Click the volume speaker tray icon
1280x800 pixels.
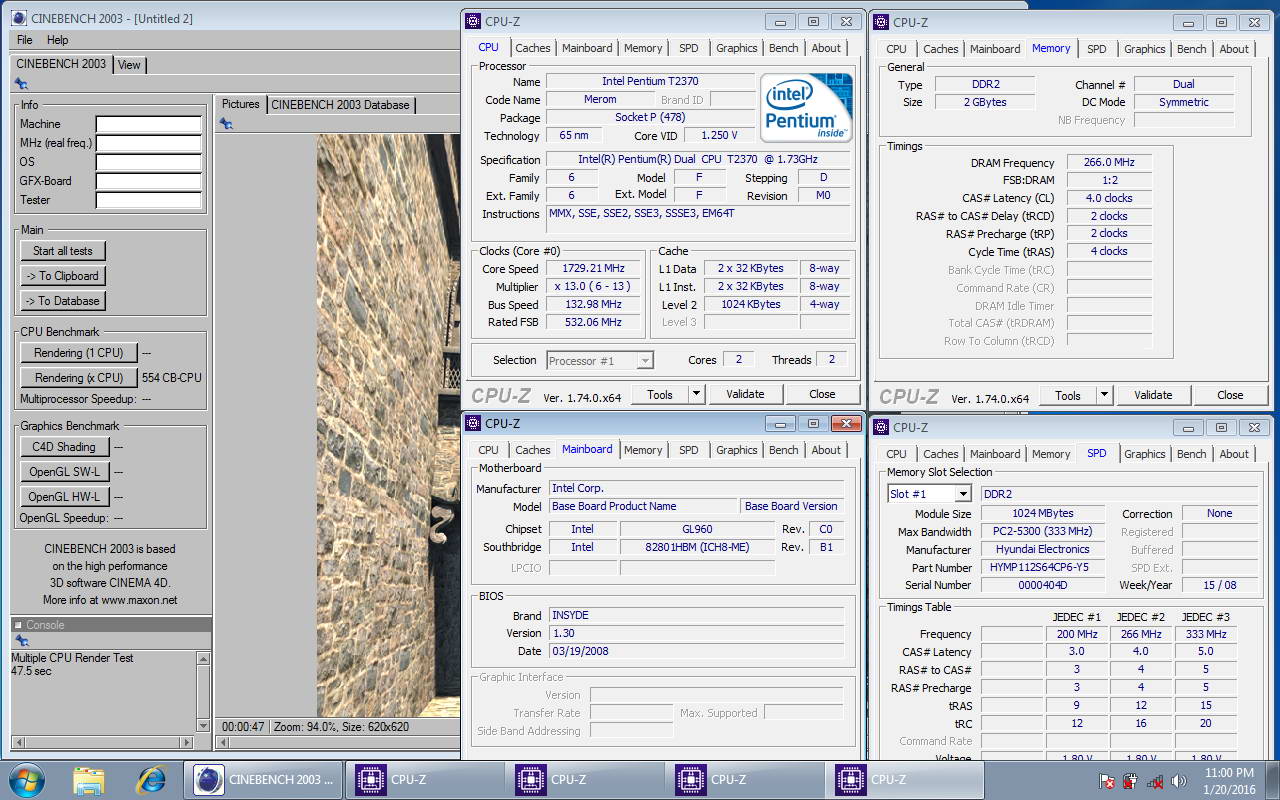pos(1179,781)
